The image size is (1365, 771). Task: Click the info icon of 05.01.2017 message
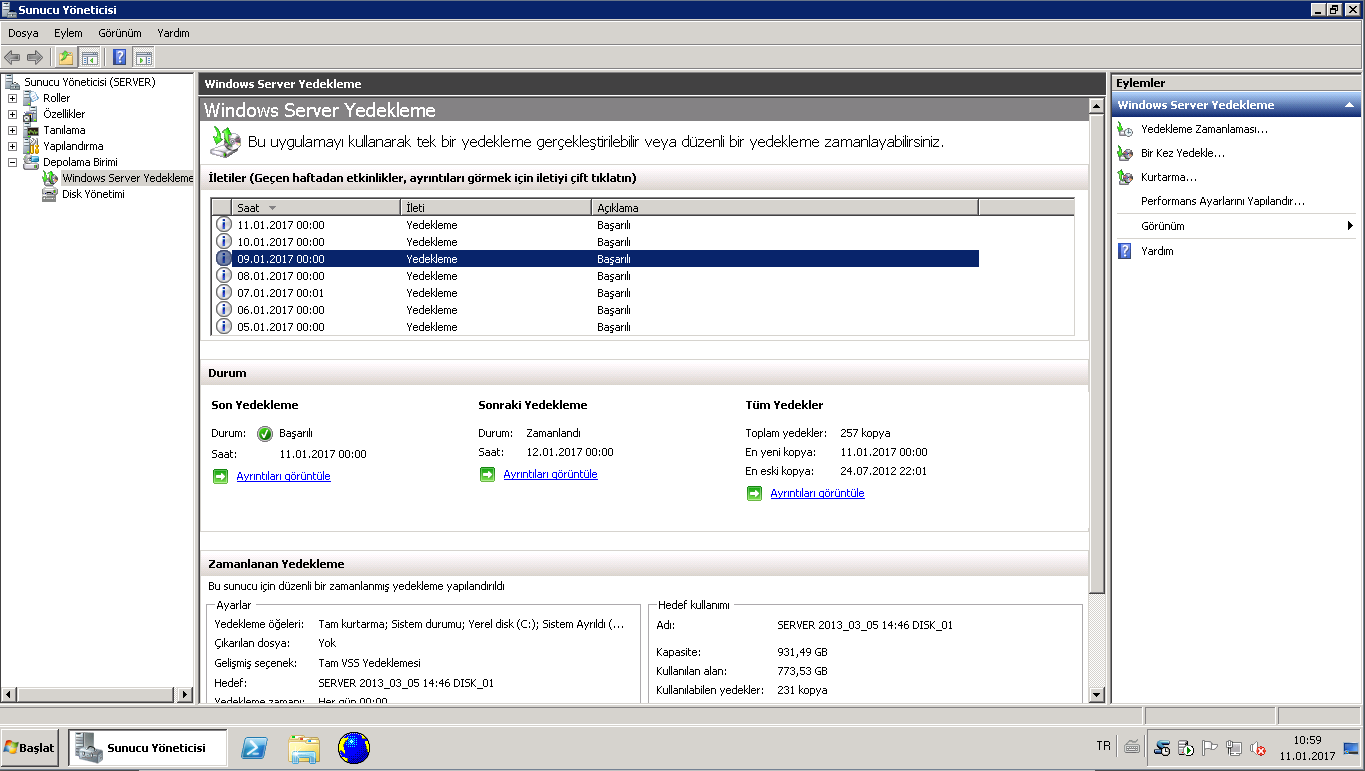[223, 327]
